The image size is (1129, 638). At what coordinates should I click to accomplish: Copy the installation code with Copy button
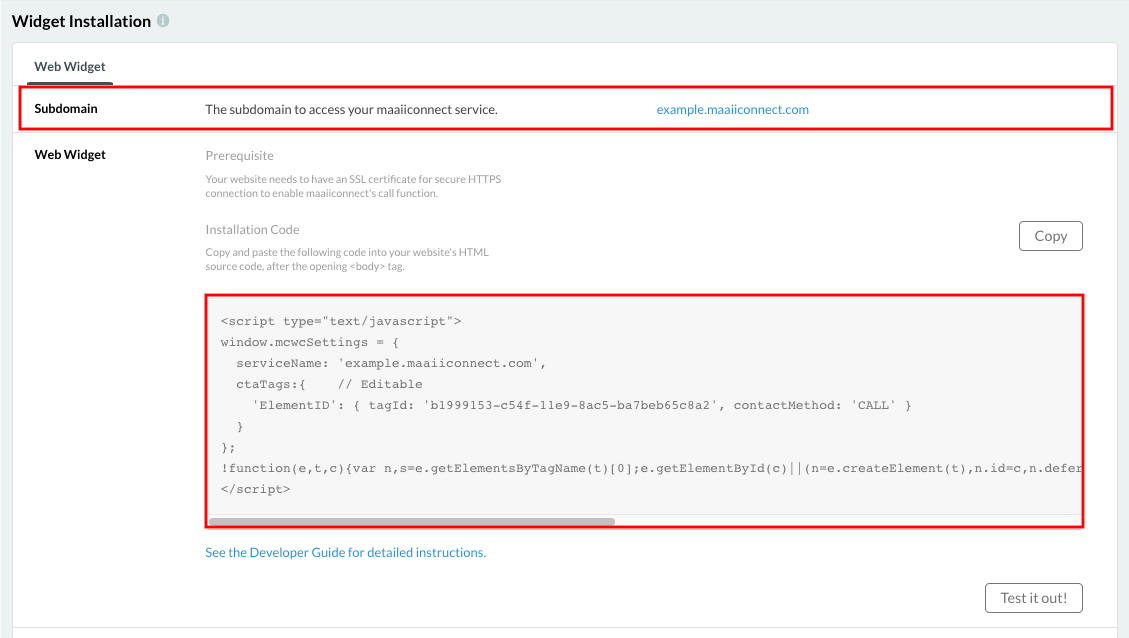coord(1051,236)
